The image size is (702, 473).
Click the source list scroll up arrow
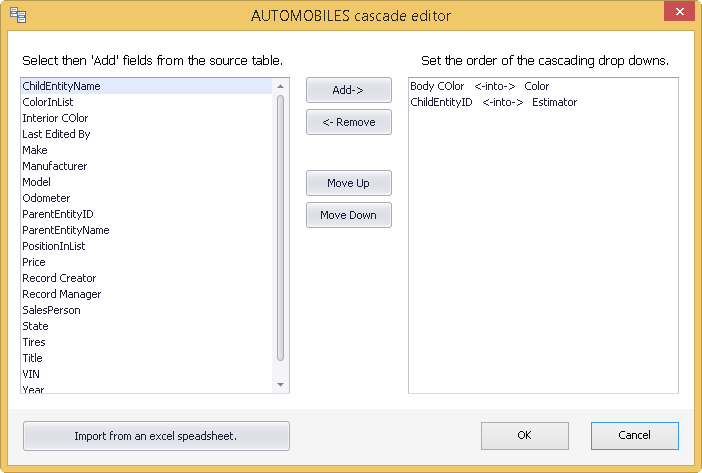coord(280,86)
